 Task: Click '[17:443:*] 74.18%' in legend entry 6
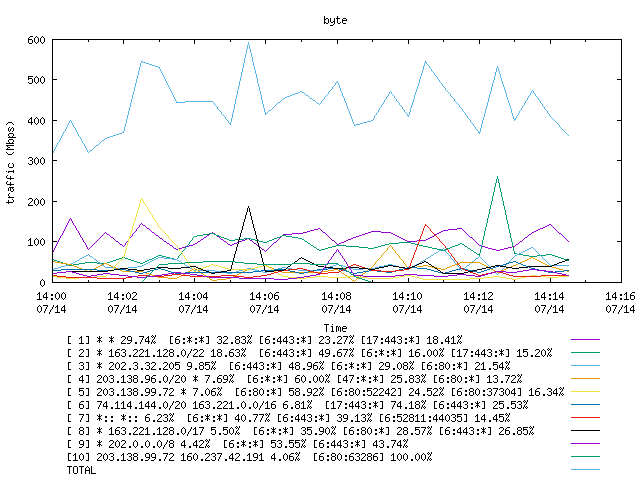[x=375, y=405]
